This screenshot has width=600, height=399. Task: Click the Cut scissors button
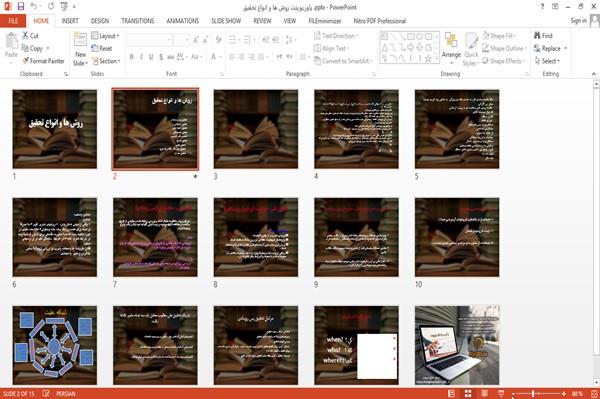[x=30, y=36]
